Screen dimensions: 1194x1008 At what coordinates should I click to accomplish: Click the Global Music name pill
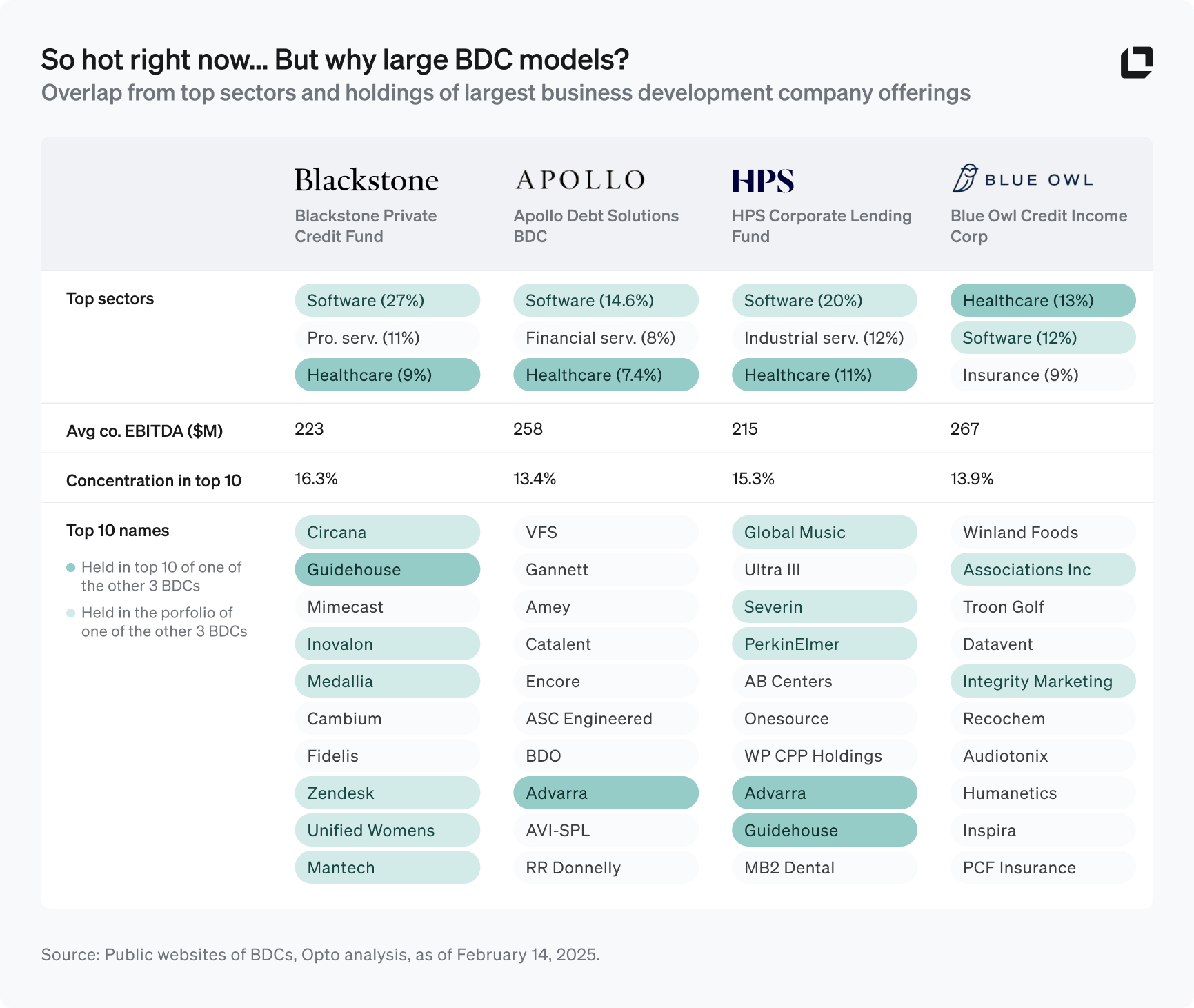(x=824, y=533)
